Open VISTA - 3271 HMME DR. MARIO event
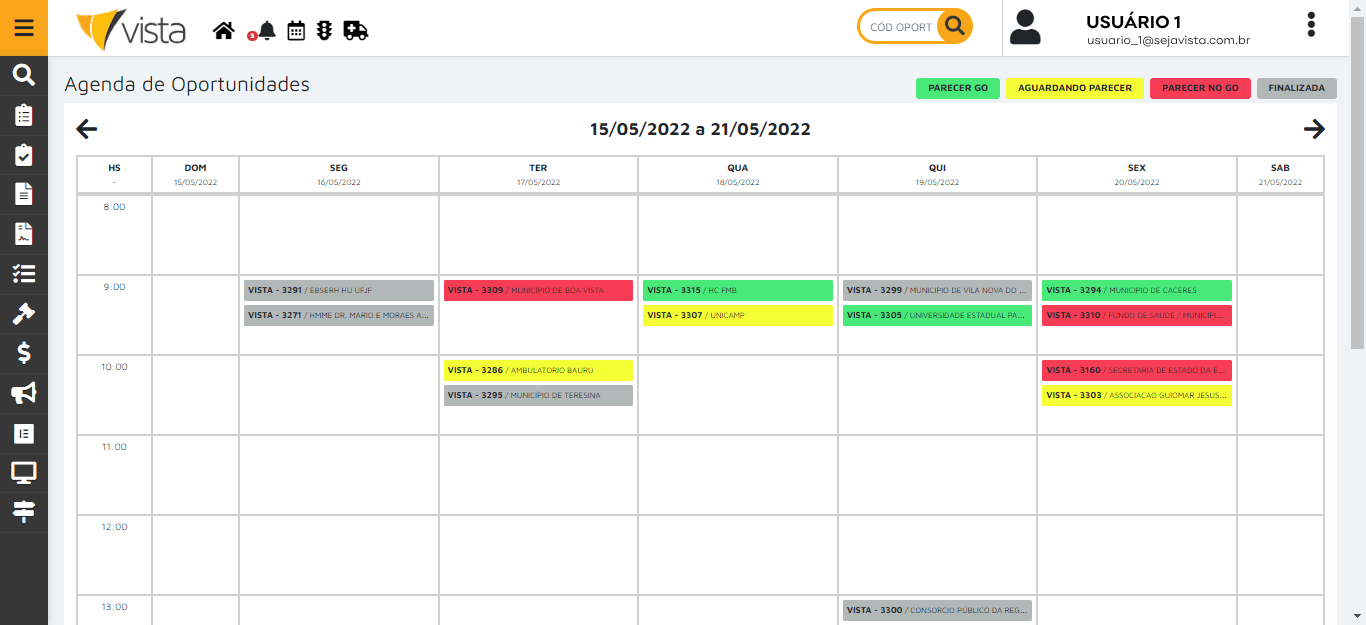This screenshot has width=1366, height=625. (x=339, y=315)
